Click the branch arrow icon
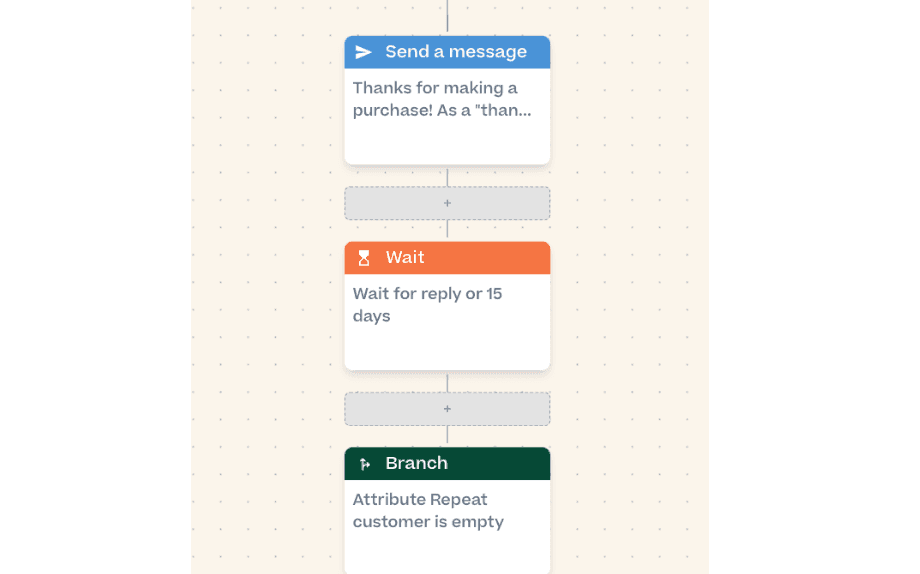 pos(364,464)
